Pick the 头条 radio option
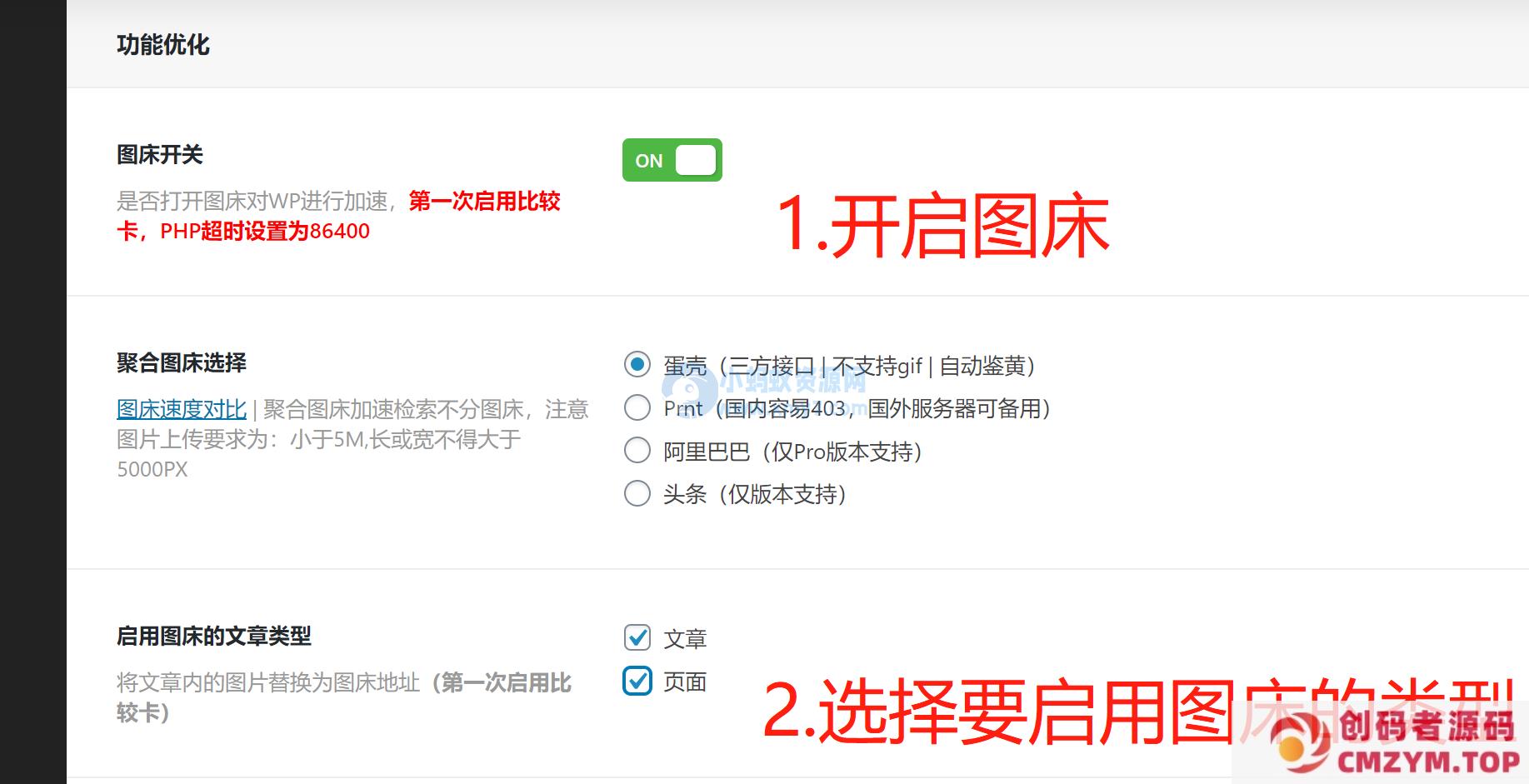1529x784 pixels. pyautogui.click(x=637, y=494)
